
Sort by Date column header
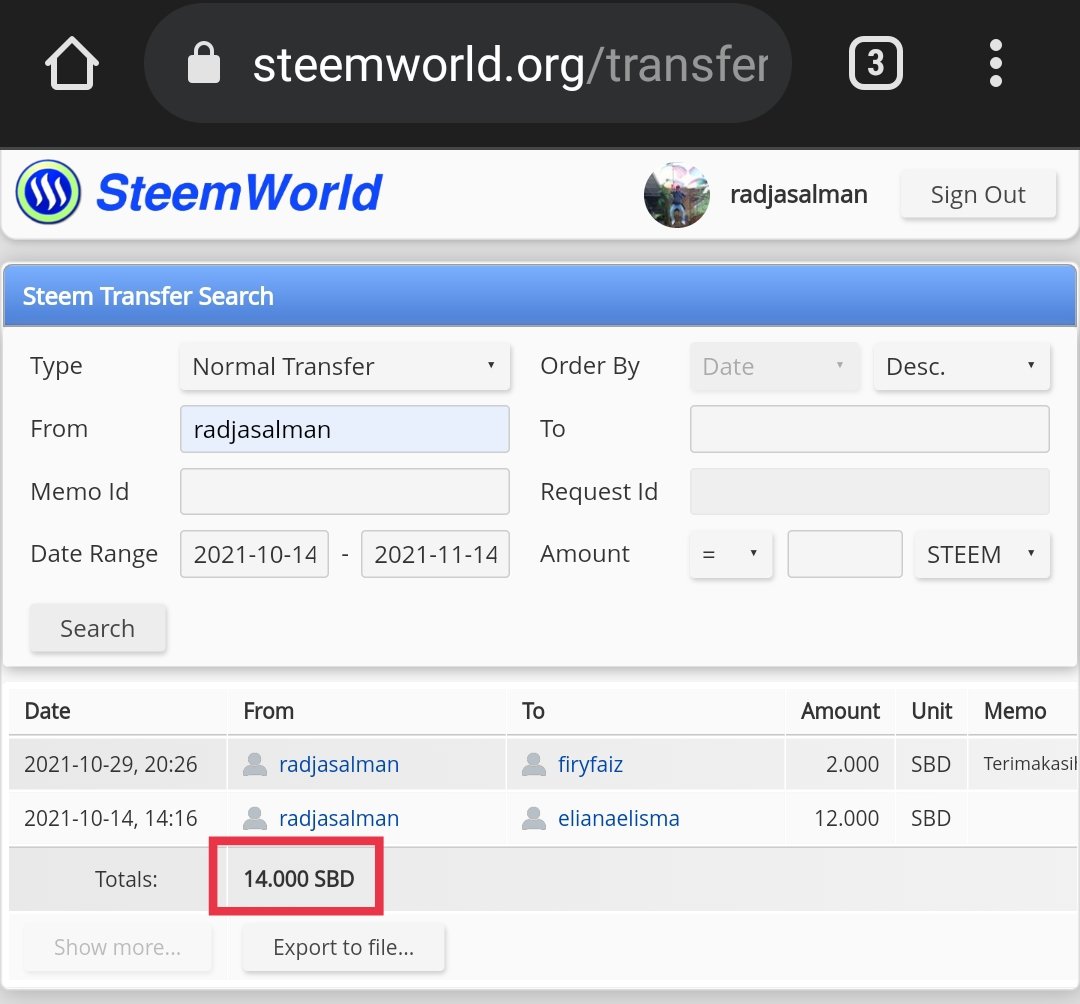tap(48, 711)
